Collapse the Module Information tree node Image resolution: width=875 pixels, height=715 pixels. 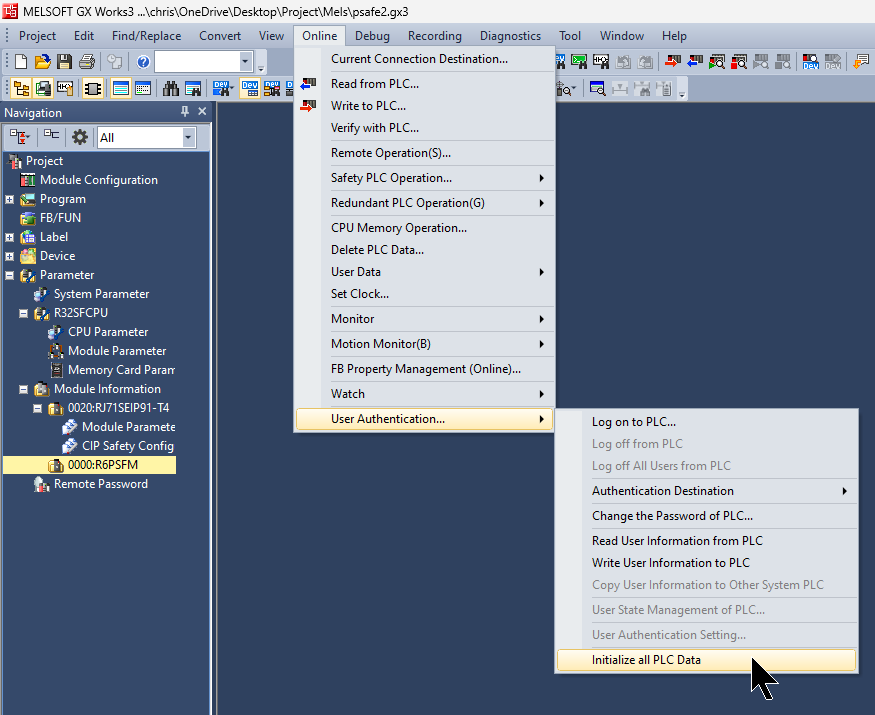[x=24, y=389]
